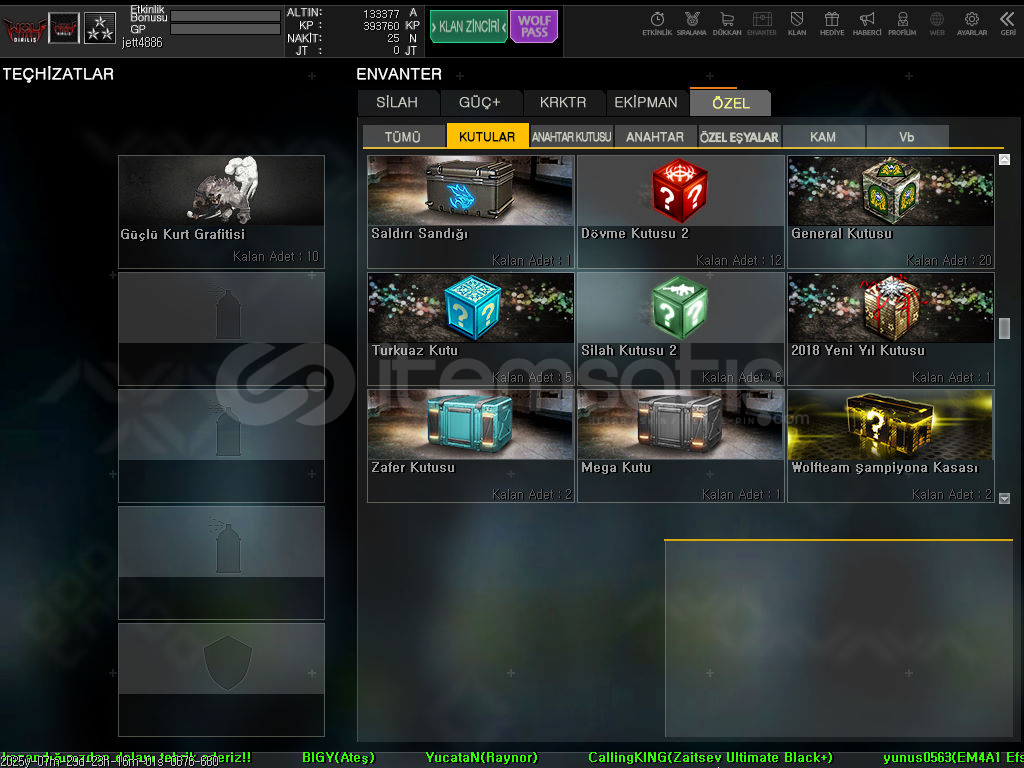1024x768 pixels.
Task: Select the KAM sub-tab
Action: [823, 136]
